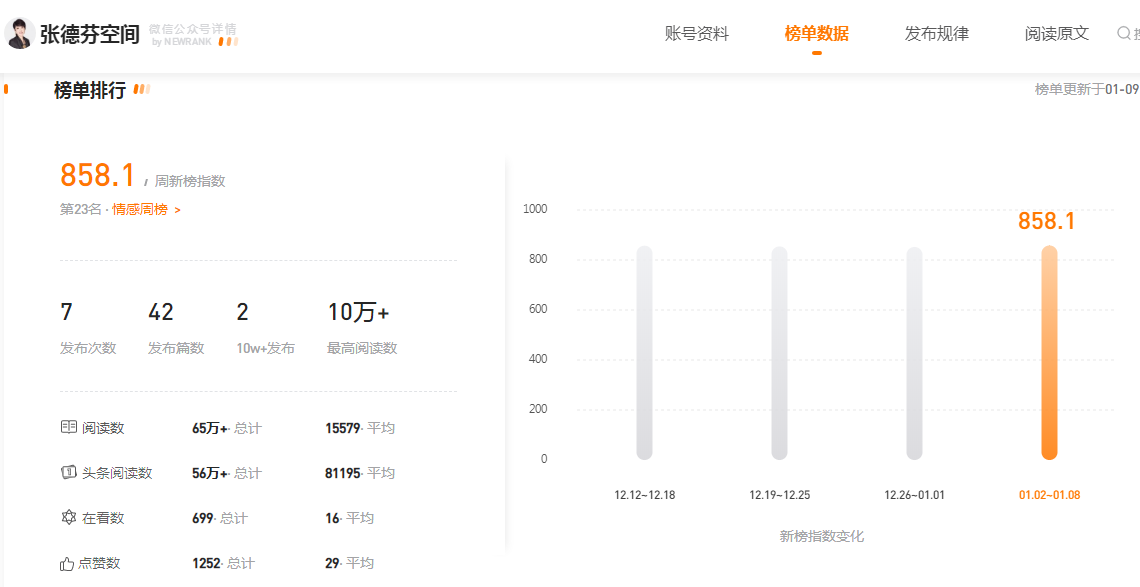This screenshot has width=1140, height=587.
Task: Select the 12.26~01.01 chart bar
Action: point(915,353)
